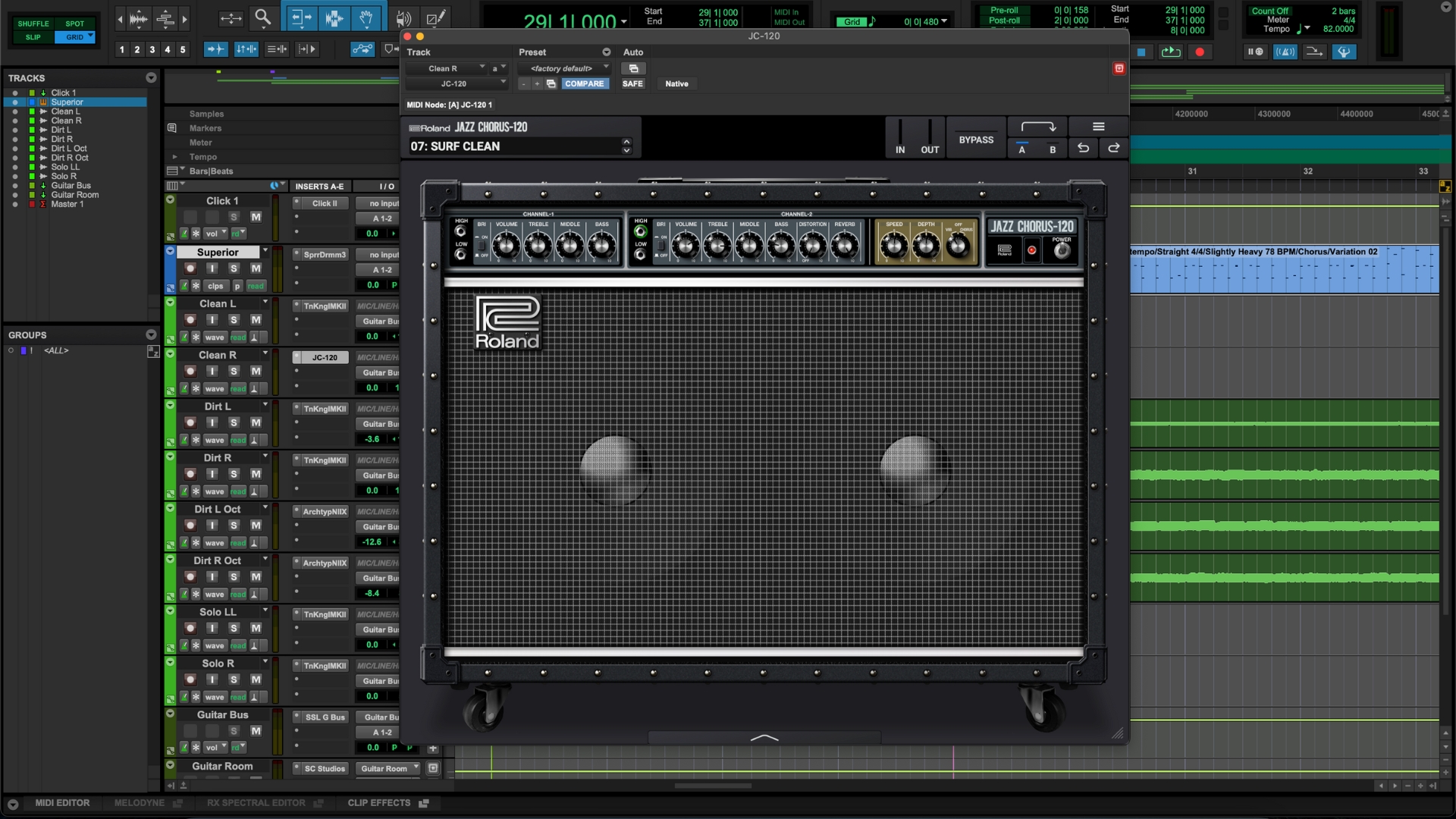Redo in JC-120 plugin
1456x819 pixels.
click(x=1113, y=148)
